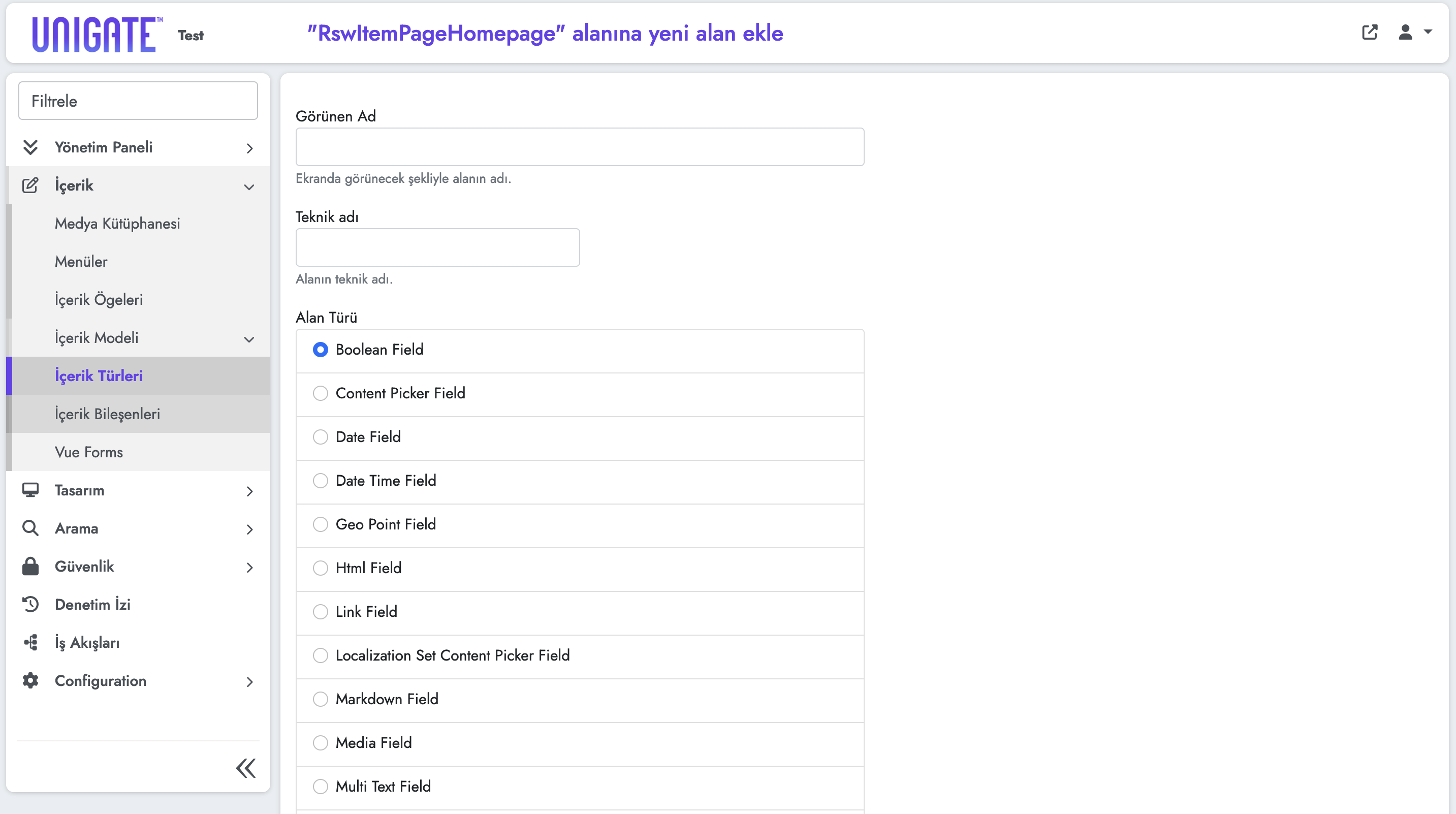Select the Geo Point Field radio
Viewport: 1456px width, 814px height.
tap(321, 524)
